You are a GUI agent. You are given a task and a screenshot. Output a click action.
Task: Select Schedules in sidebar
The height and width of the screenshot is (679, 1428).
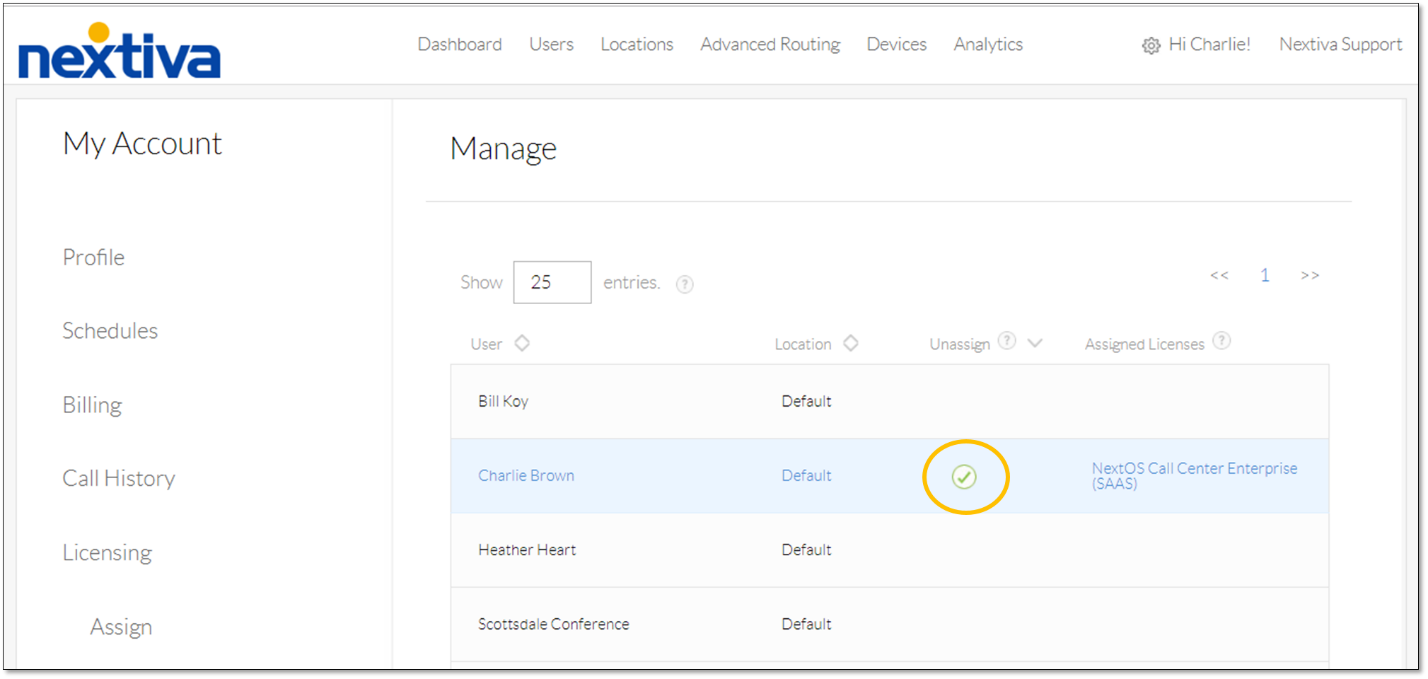[110, 331]
